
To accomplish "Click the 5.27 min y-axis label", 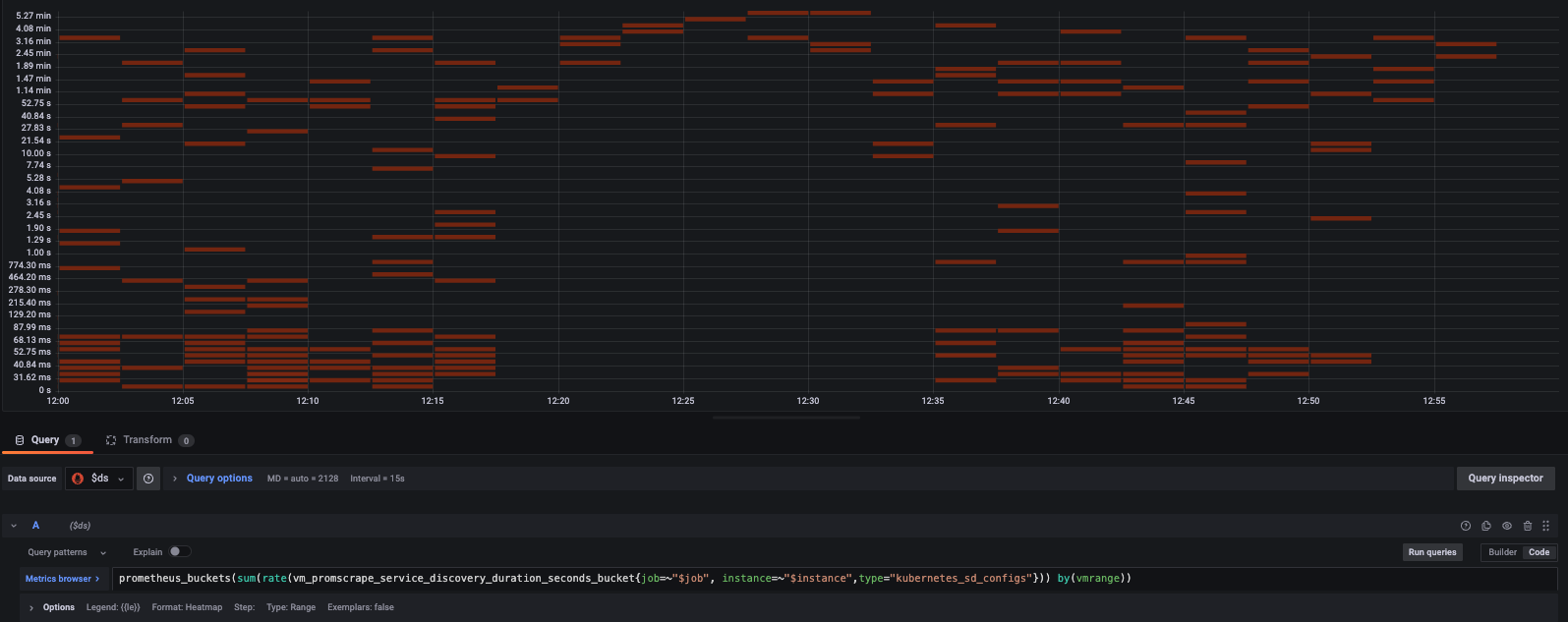I will (x=33, y=16).
